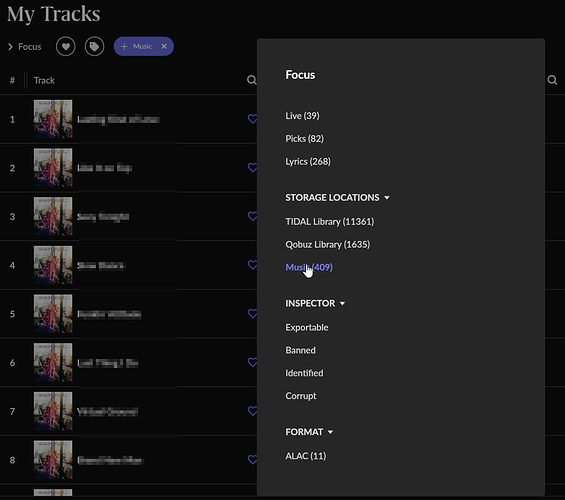Viewport: 565px width, 500px height.
Task: Select Qobuz Library (1635) filter
Action: click(328, 245)
